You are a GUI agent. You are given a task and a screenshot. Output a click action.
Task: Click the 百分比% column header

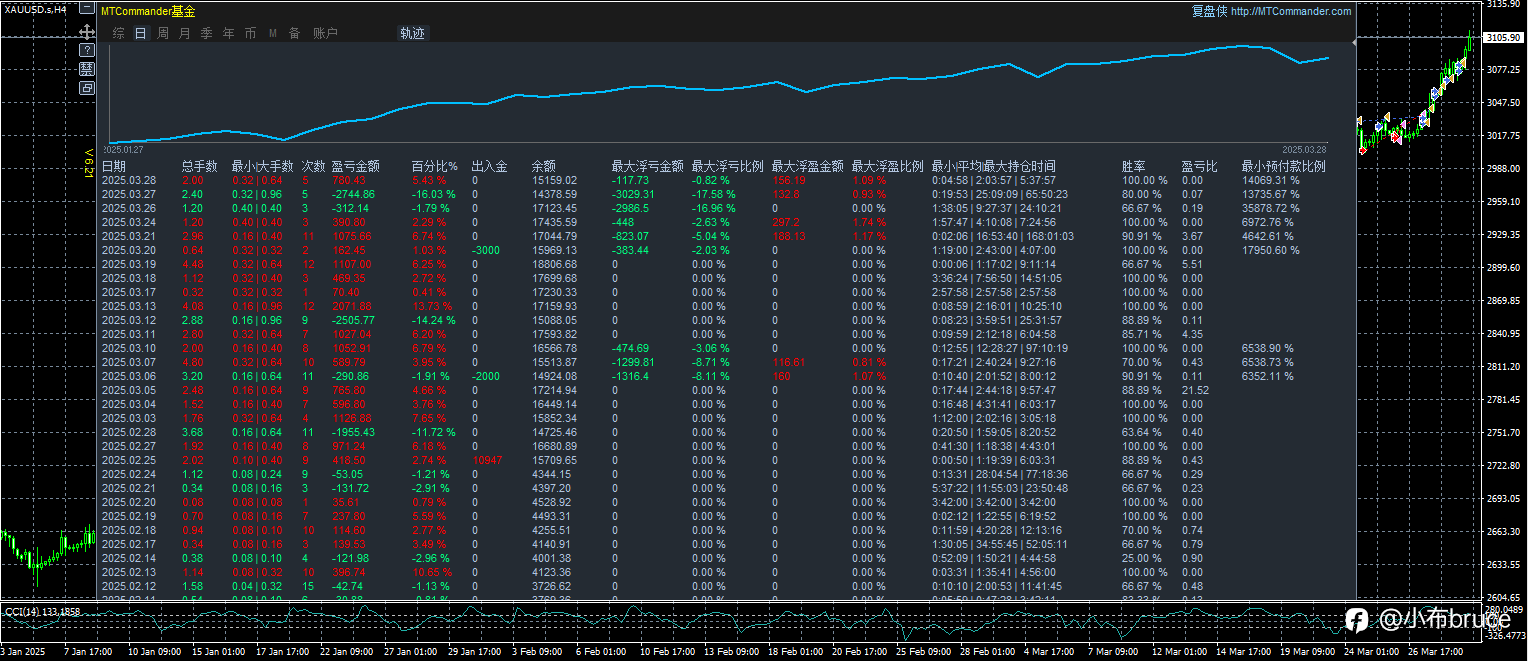(435, 166)
